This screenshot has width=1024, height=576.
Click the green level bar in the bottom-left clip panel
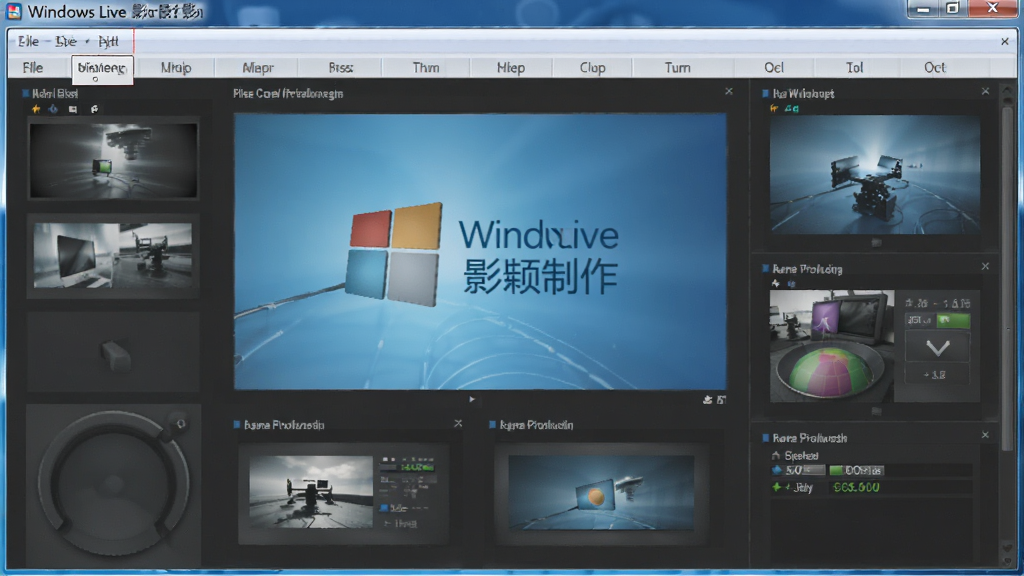pyautogui.click(x=416, y=468)
